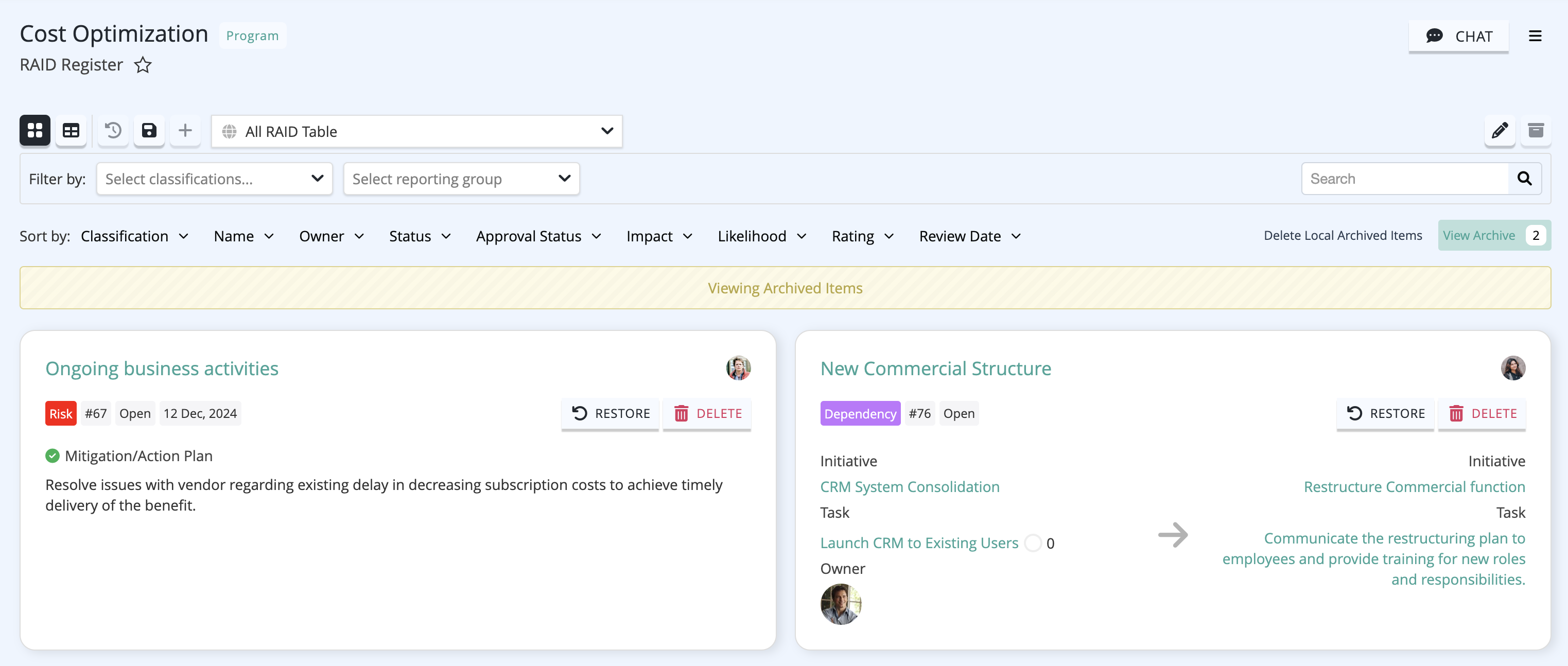Click Mitigation/Action Plan green check icon
1568x666 pixels.
(x=53, y=456)
